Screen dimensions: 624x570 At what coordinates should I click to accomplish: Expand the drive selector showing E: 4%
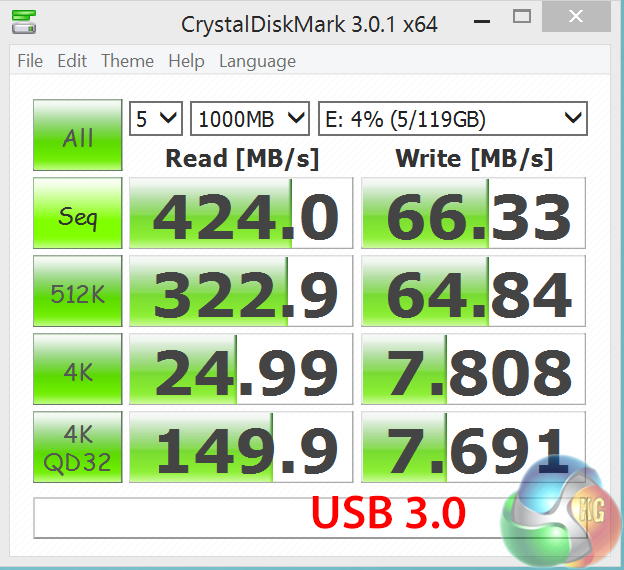(453, 119)
